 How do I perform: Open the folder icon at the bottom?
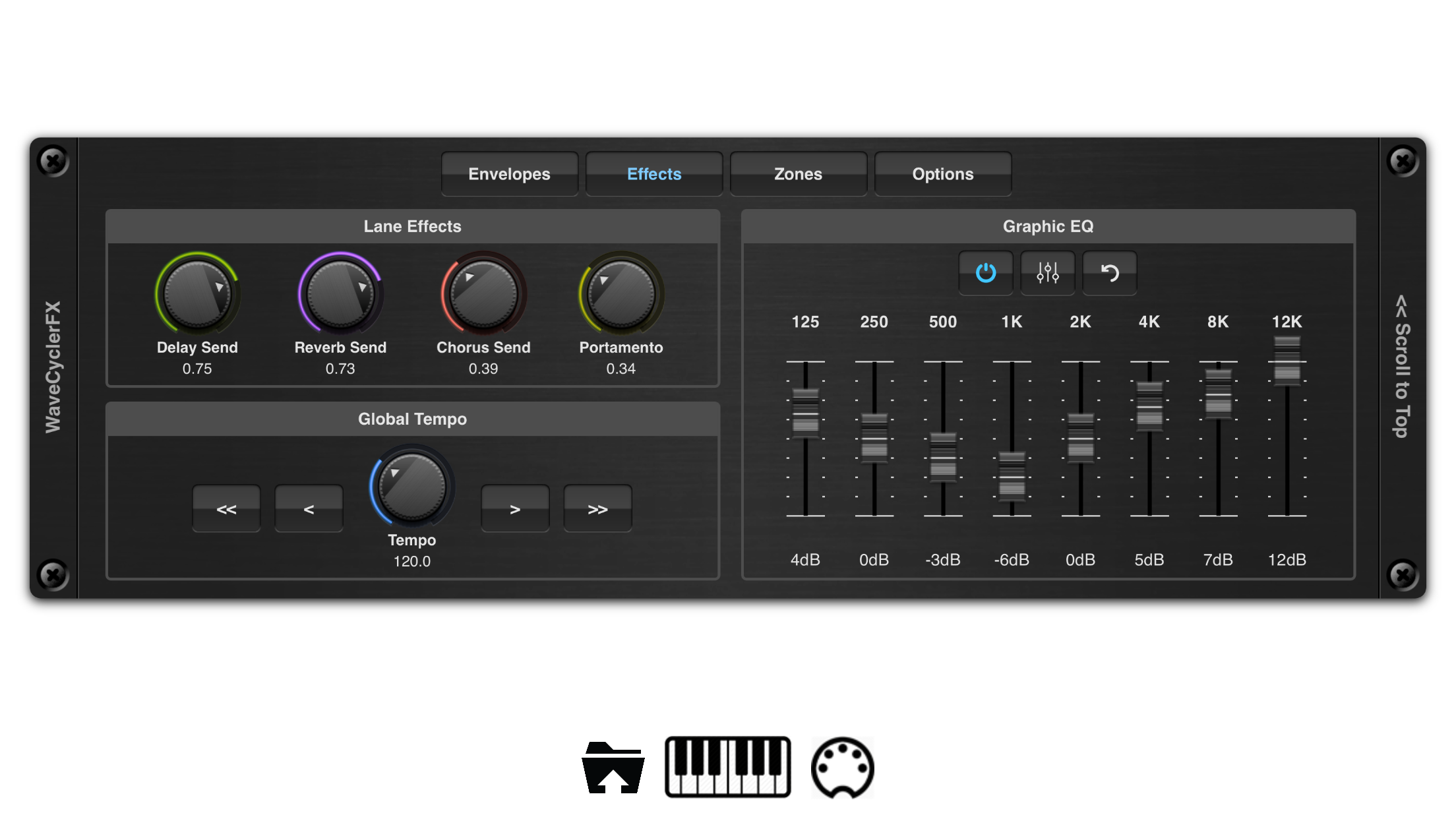tap(613, 768)
